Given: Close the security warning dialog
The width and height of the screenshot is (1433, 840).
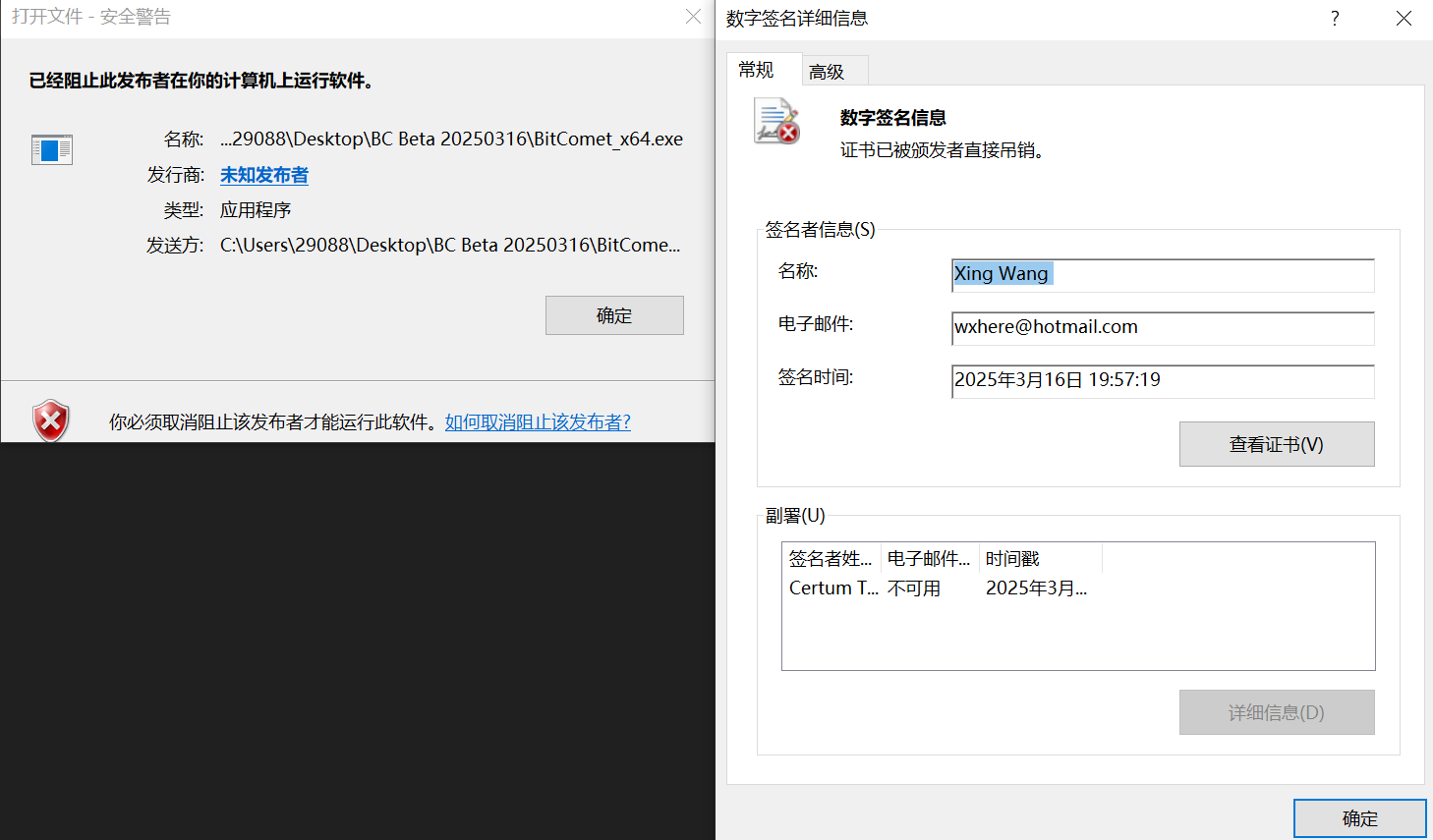Looking at the screenshot, I should click(x=693, y=17).
